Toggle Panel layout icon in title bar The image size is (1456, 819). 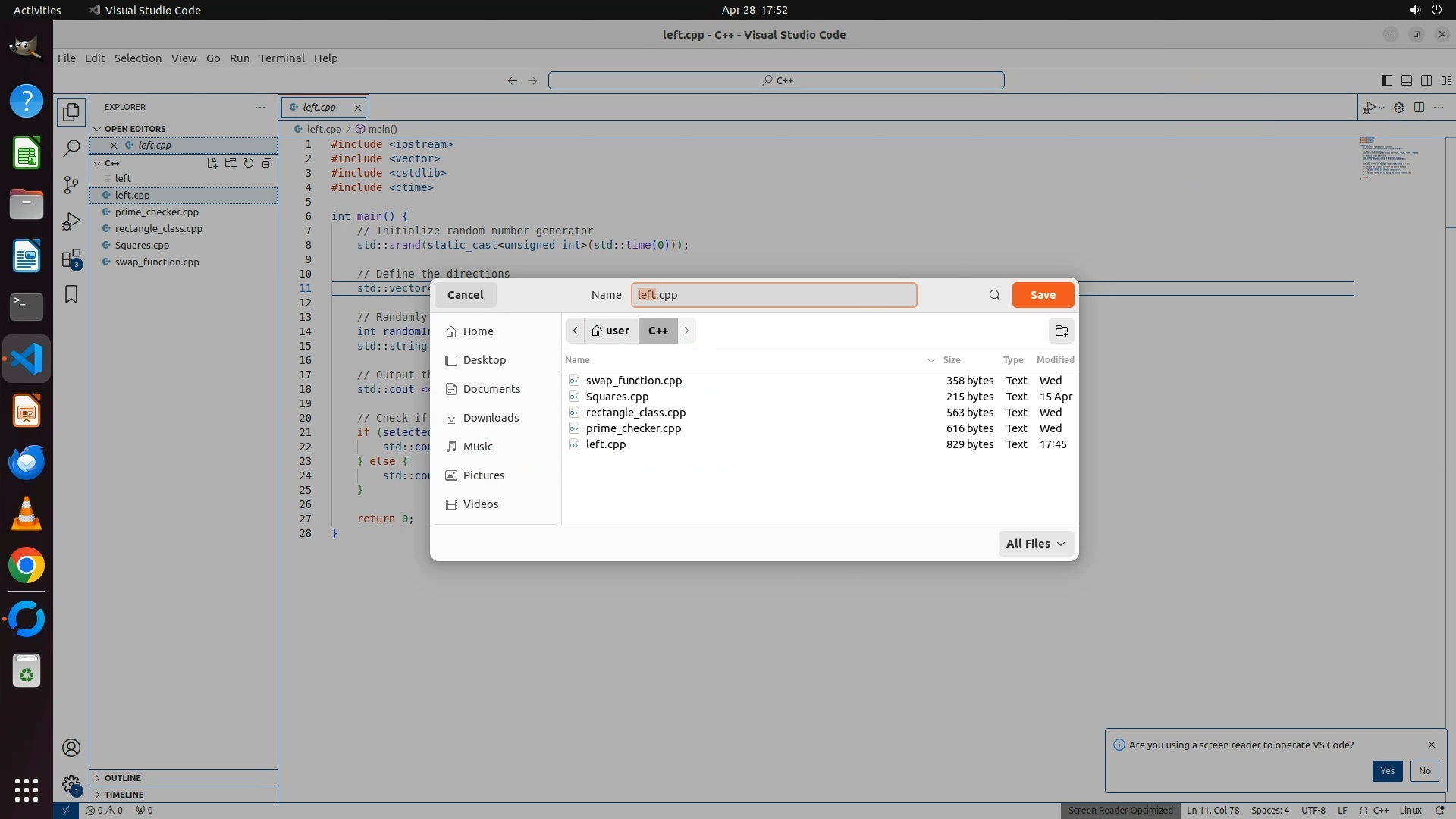(1406, 80)
